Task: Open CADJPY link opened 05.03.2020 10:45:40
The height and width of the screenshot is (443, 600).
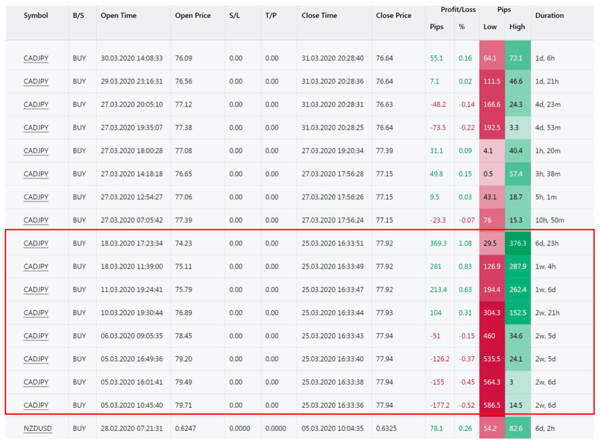Action: [36, 405]
